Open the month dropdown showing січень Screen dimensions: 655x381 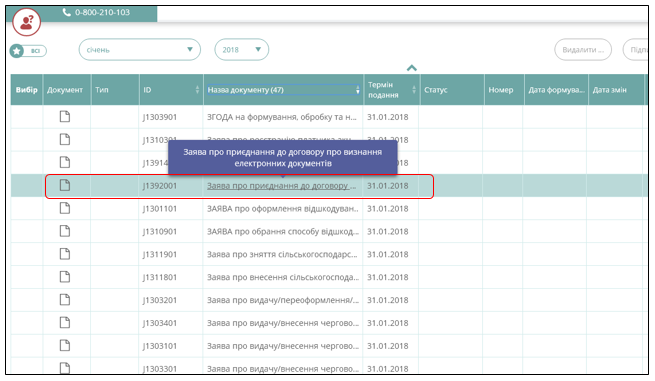[140, 50]
